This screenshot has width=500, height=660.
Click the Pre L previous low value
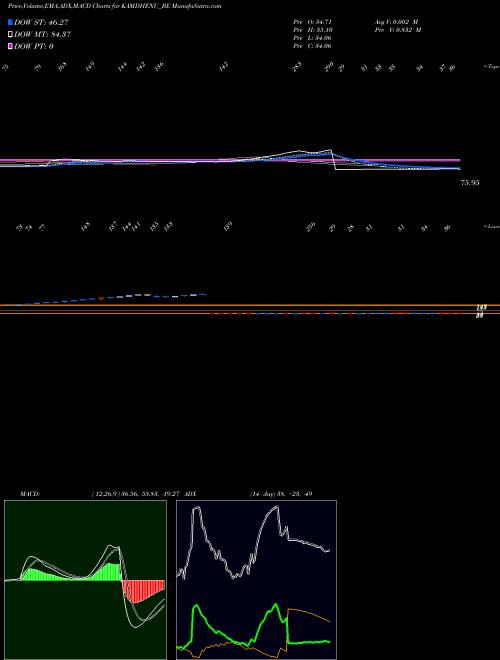pos(313,38)
